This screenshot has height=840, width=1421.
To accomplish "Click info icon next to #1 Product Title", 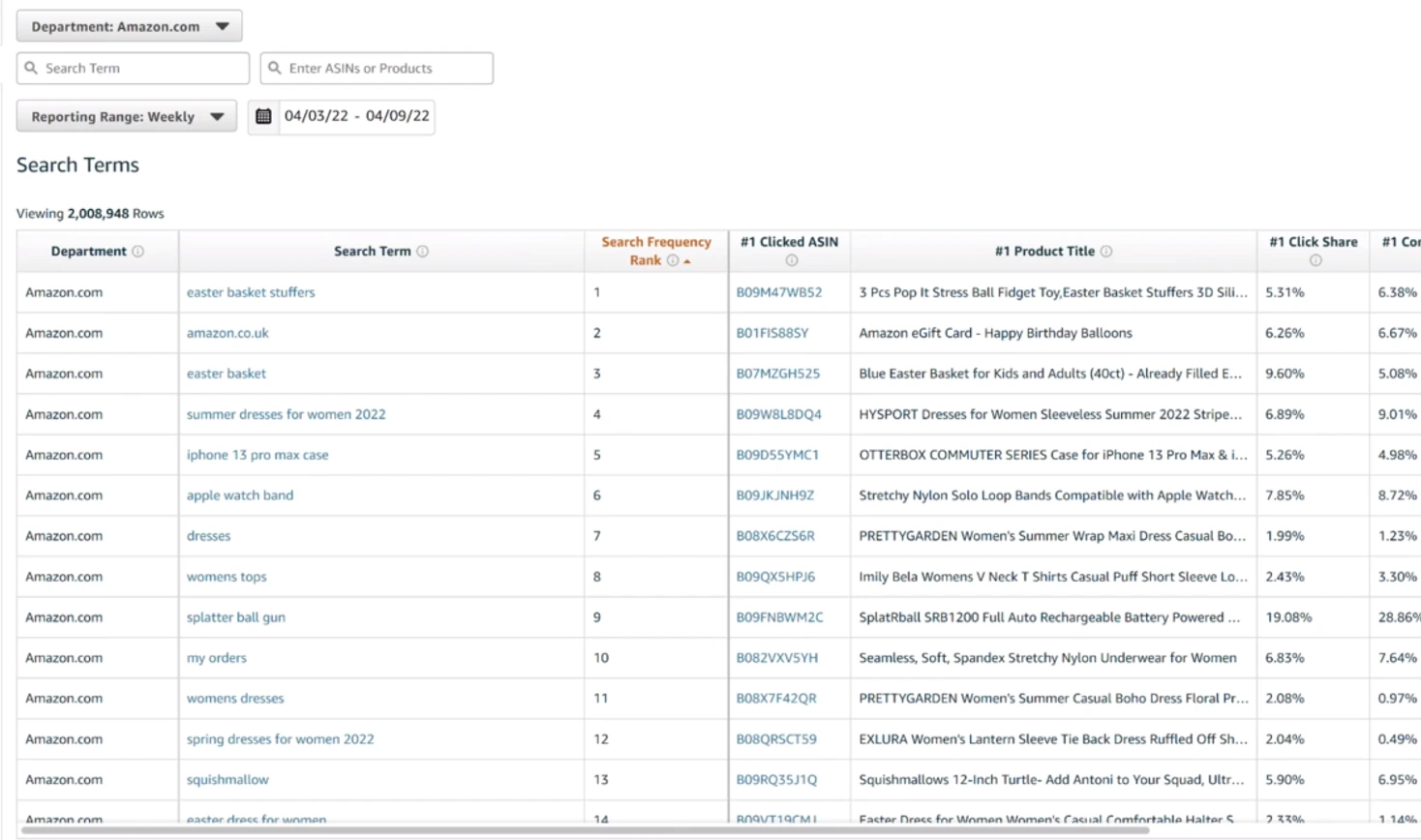I will [1106, 252].
